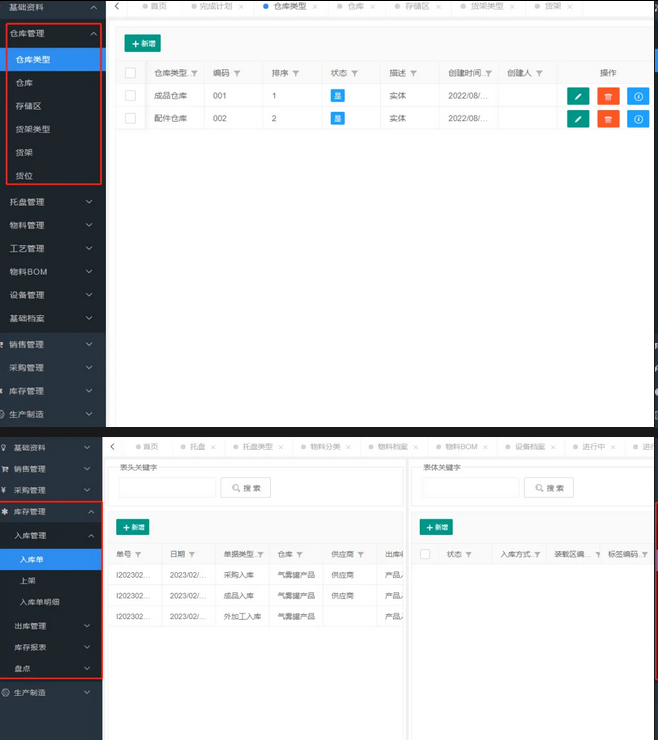
Task: Click the blue info icon for 配件仓库
Action: pos(638,119)
